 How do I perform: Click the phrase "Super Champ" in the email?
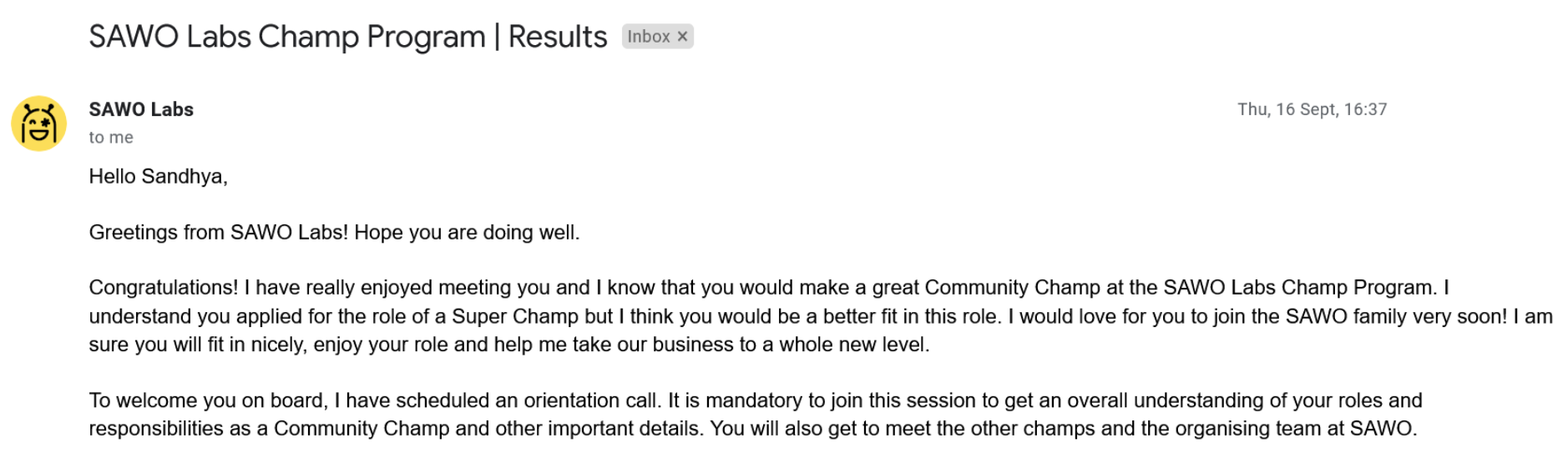point(515,317)
